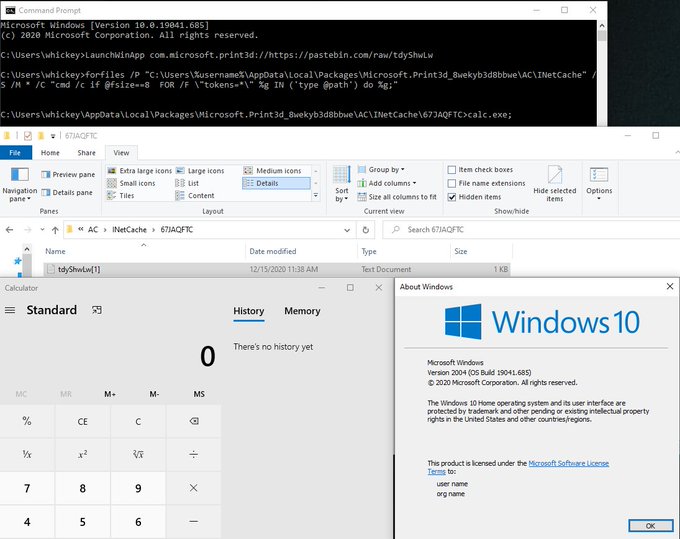
Task: Click the square root key
Action: coord(138,454)
